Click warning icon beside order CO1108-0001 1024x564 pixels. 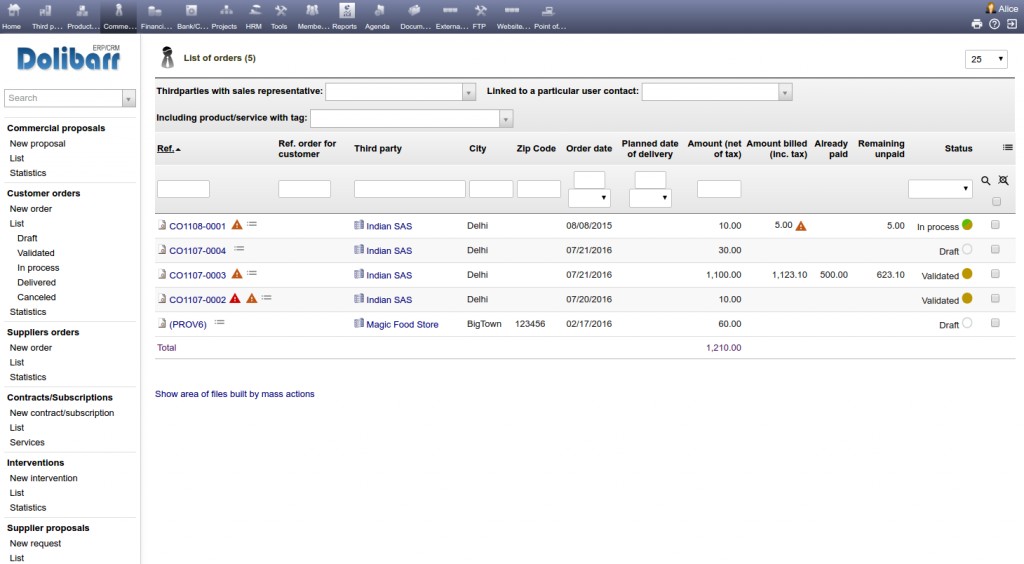[x=237, y=226]
